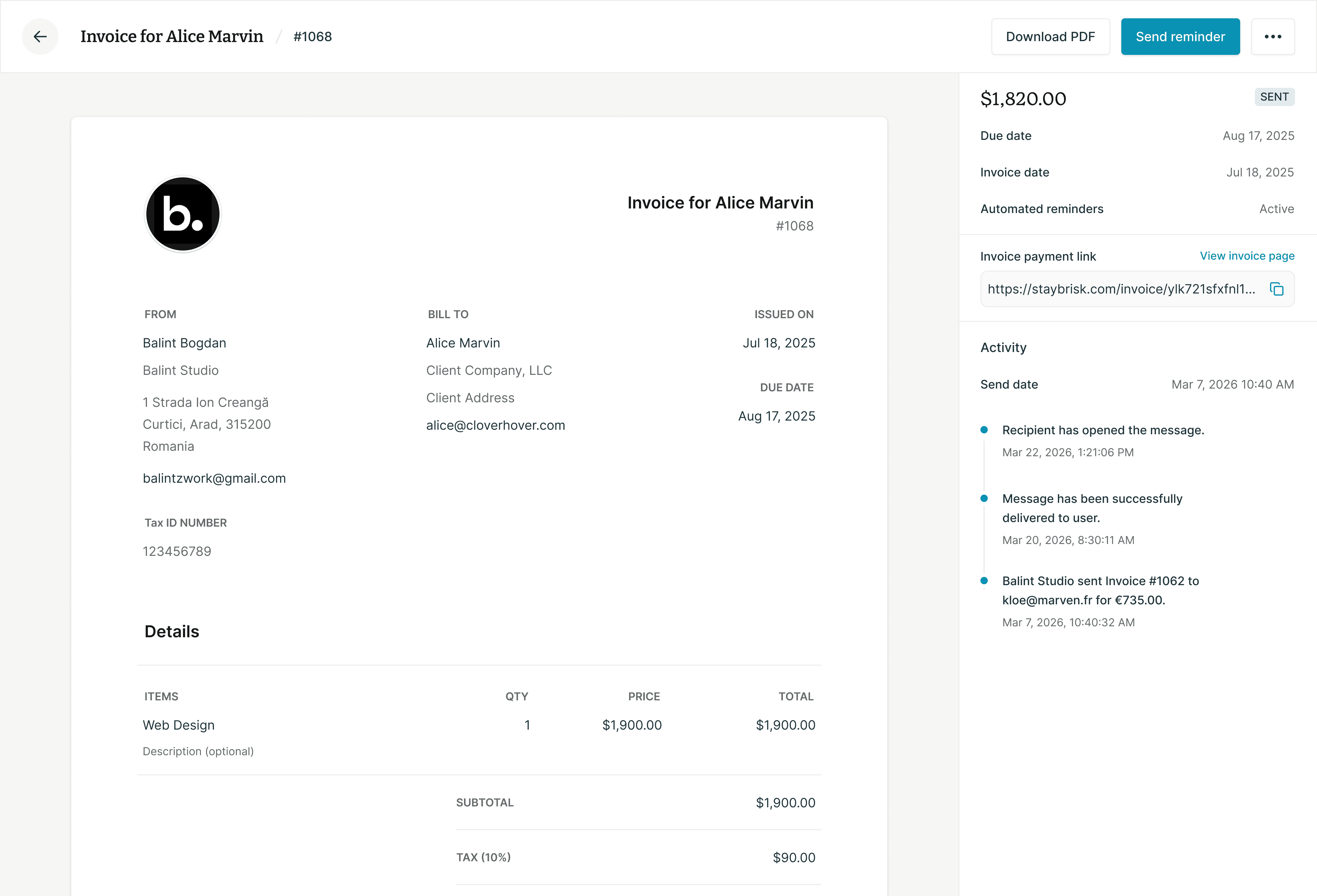Image resolution: width=1317 pixels, height=896 pixels.
Task: Click the Web Design price $1,900.00
Action: click(x=632, y=725)
